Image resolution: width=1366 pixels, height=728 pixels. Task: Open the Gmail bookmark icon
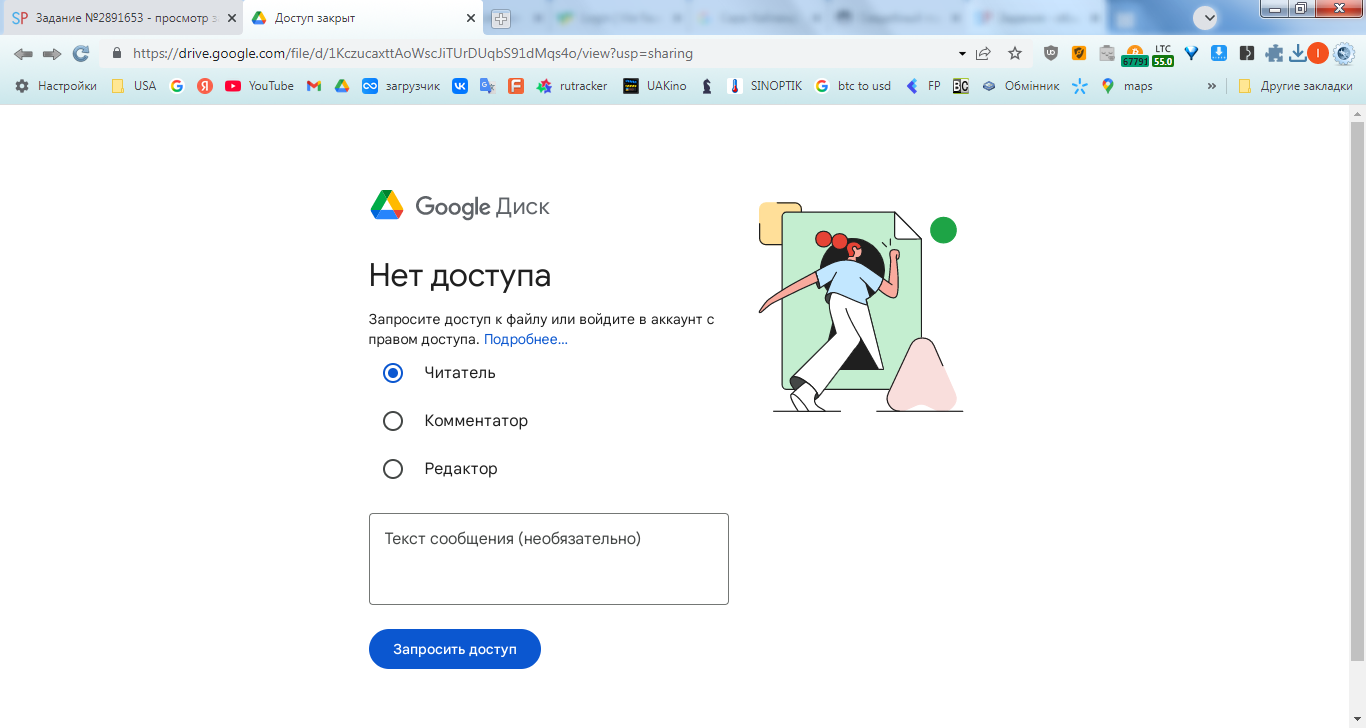coord(314,86)
